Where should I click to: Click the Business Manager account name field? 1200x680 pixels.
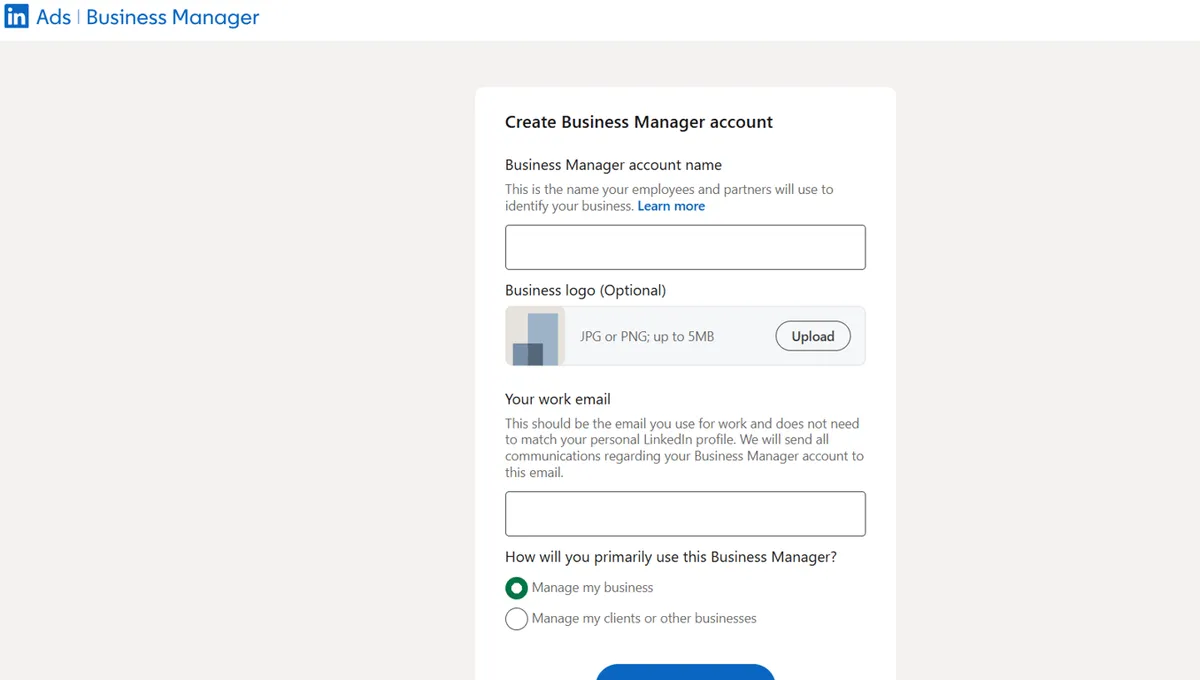(685, 247)
